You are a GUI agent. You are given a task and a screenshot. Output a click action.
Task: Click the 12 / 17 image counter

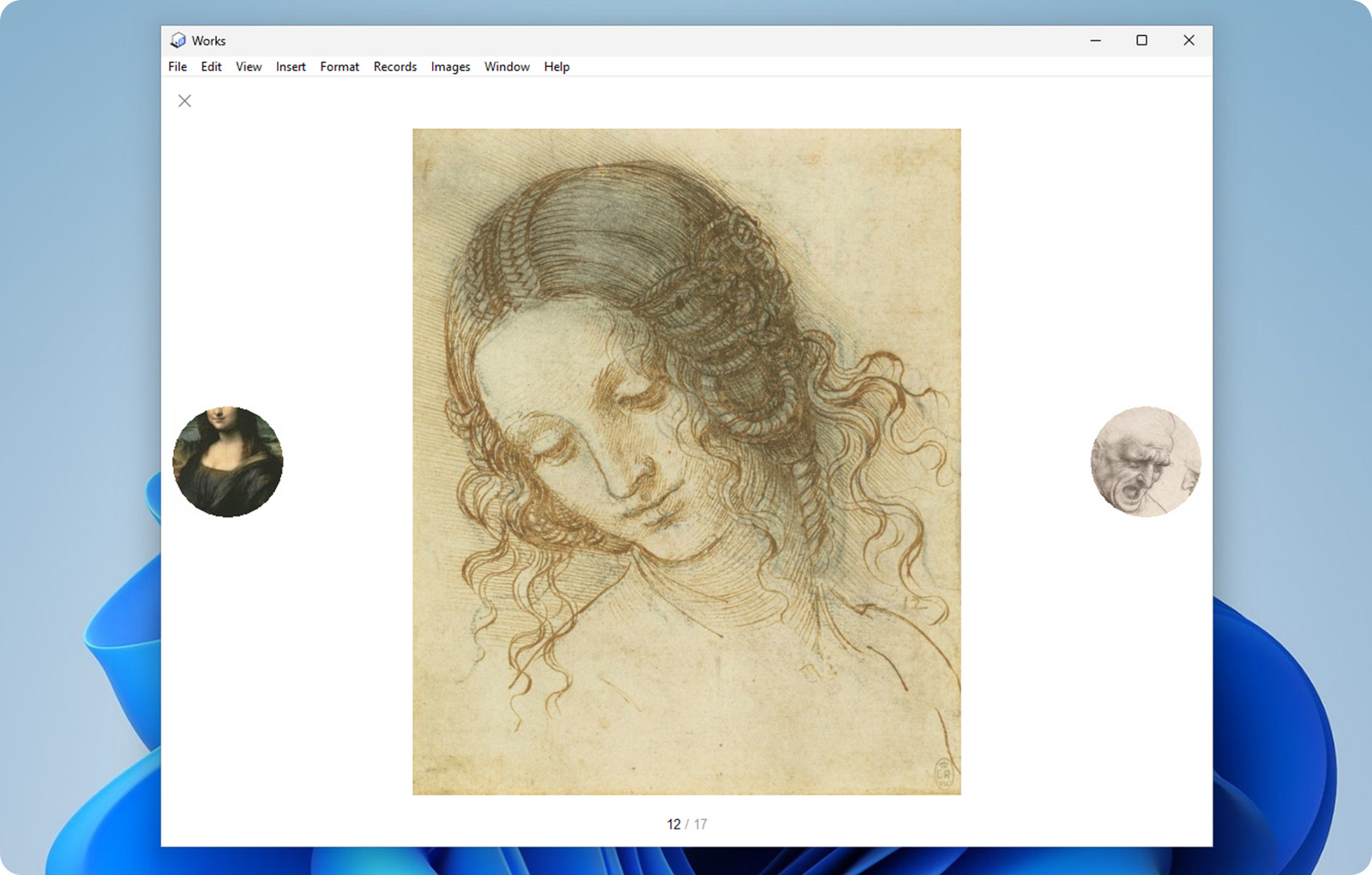coord(687,824)
